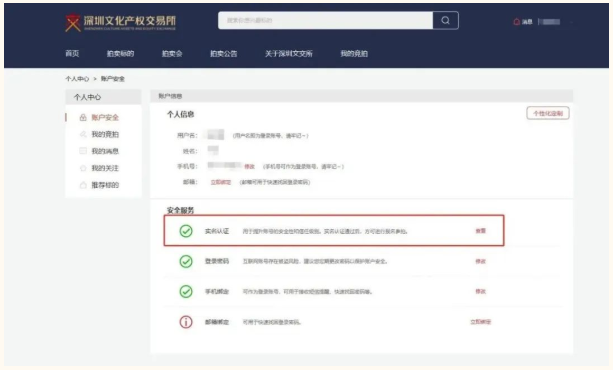Click the search magnifier button

coord(446,20)
